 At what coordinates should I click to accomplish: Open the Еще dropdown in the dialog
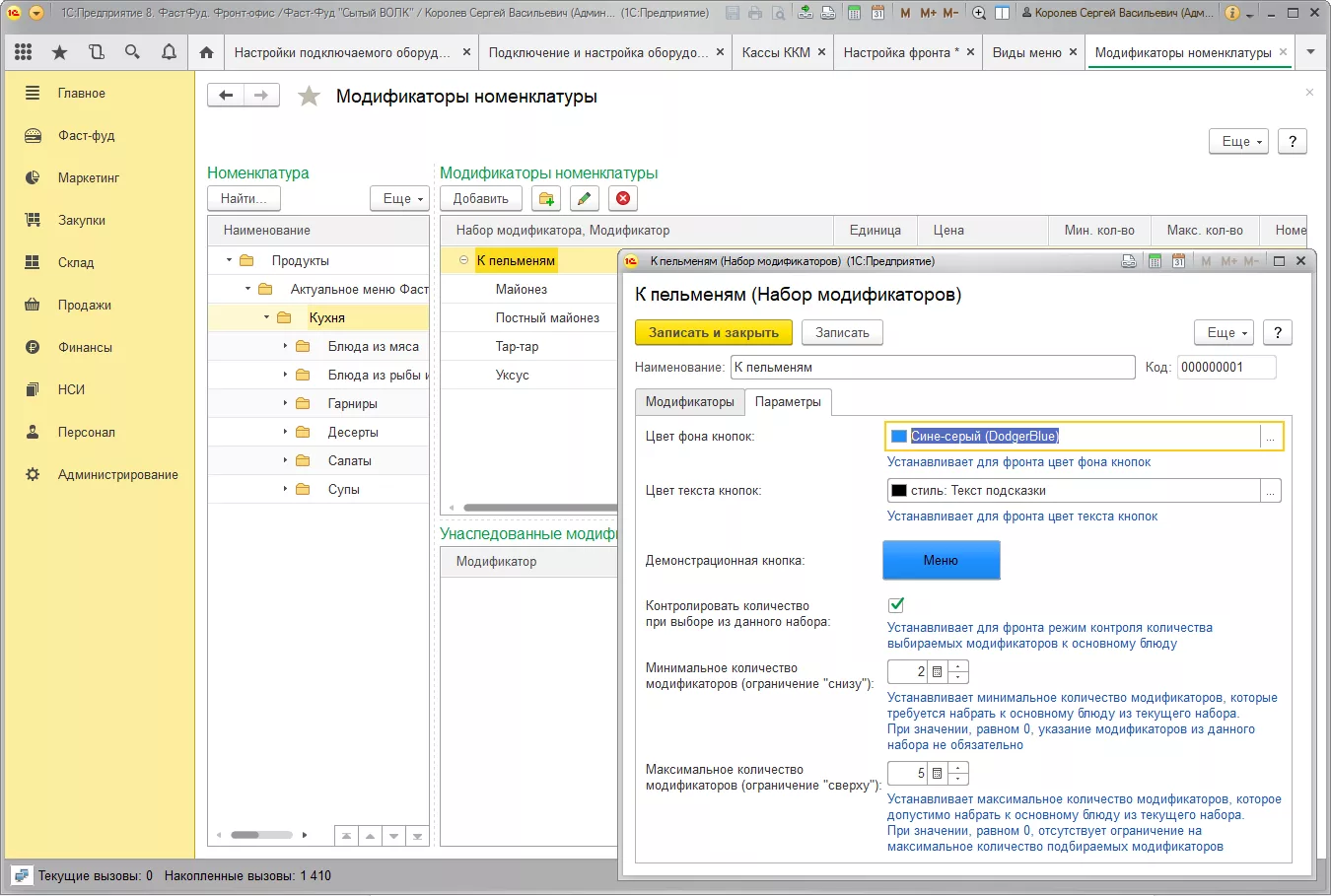tap(1224, 332)
